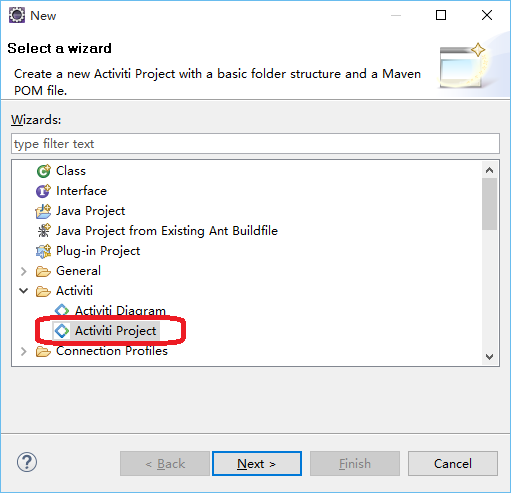Select the Activiti Diagram icon
Viewport: 511px width, 493px height.
click(x=62, y=310)
